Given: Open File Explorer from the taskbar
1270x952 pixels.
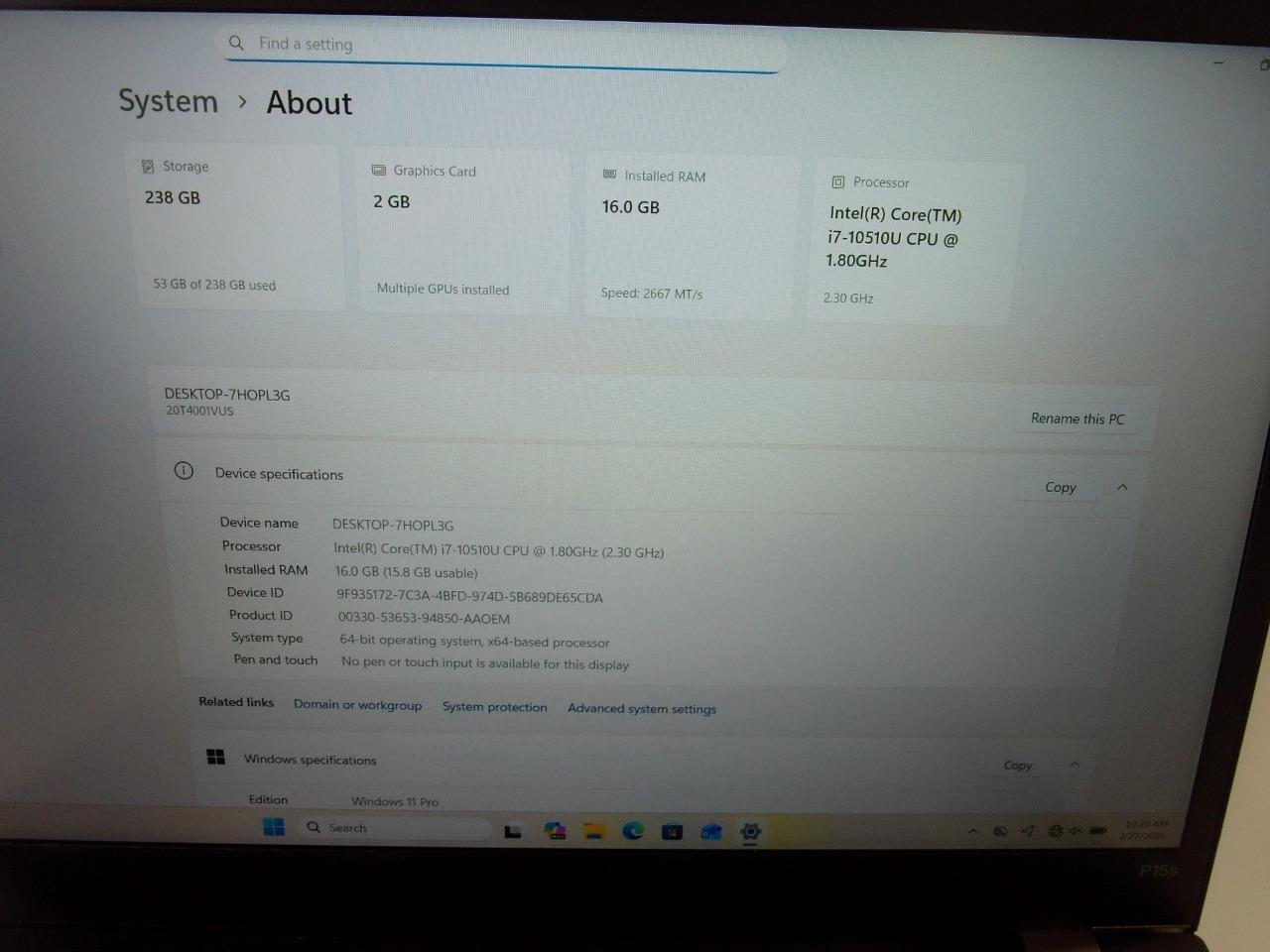Looking at the screenshot, I should tap(593, 831).
